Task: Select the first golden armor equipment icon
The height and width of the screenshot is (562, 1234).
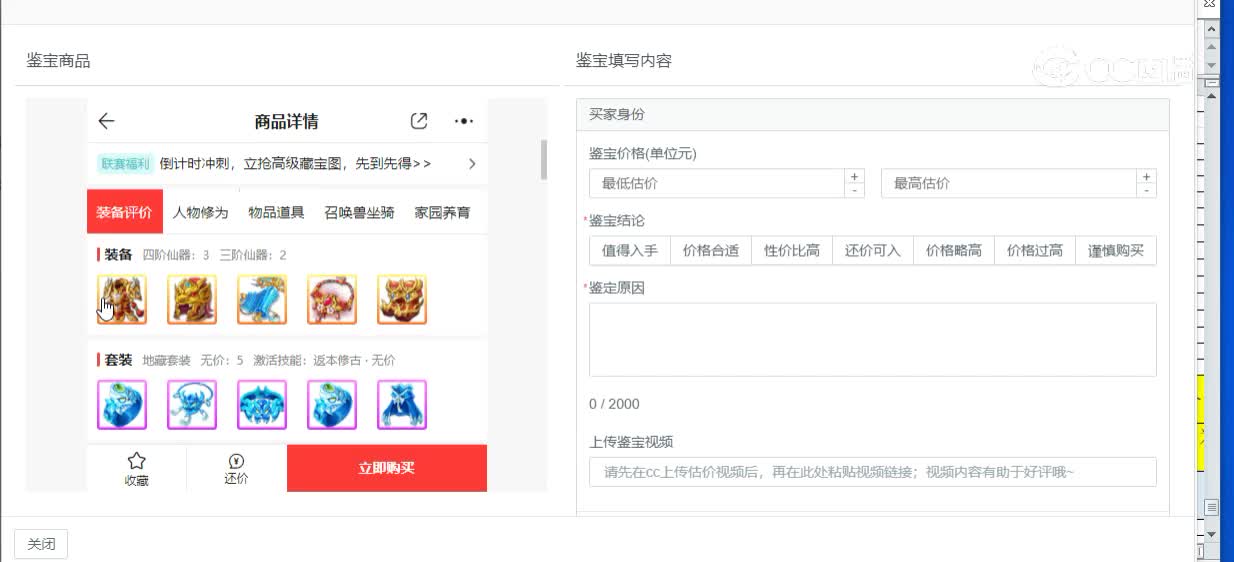Action: click(x=122, y=299)
